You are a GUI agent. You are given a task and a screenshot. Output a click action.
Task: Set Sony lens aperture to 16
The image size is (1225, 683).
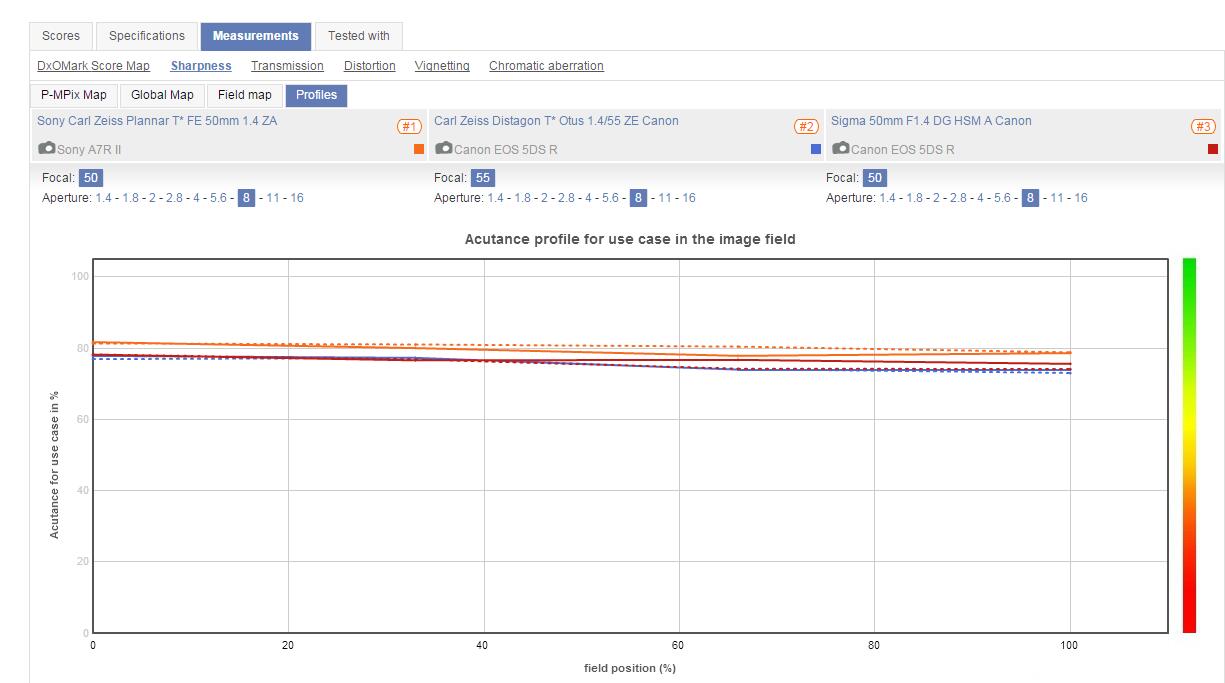pos(297,198)
